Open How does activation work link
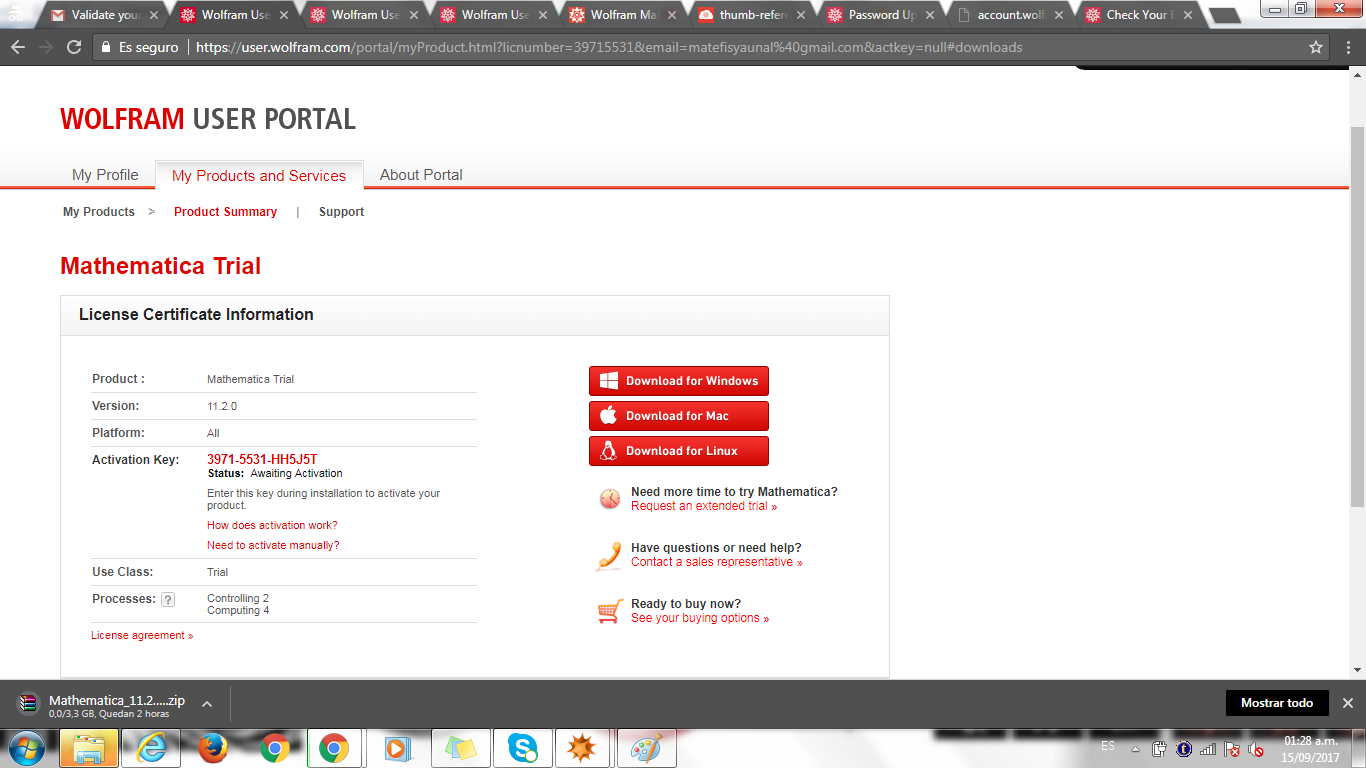This screenshot has width=1366, height=768. pyautogui.click(x=272, y=525)
